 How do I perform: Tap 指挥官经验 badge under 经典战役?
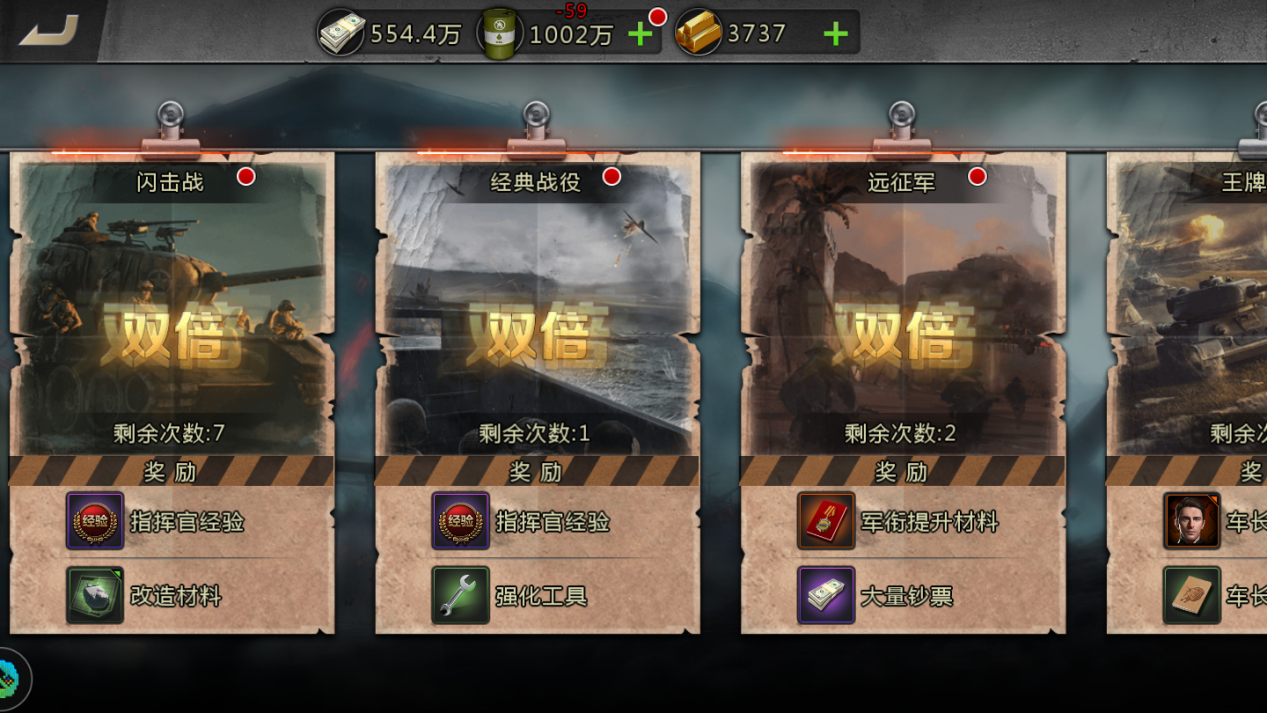click(x=461, y=521)
